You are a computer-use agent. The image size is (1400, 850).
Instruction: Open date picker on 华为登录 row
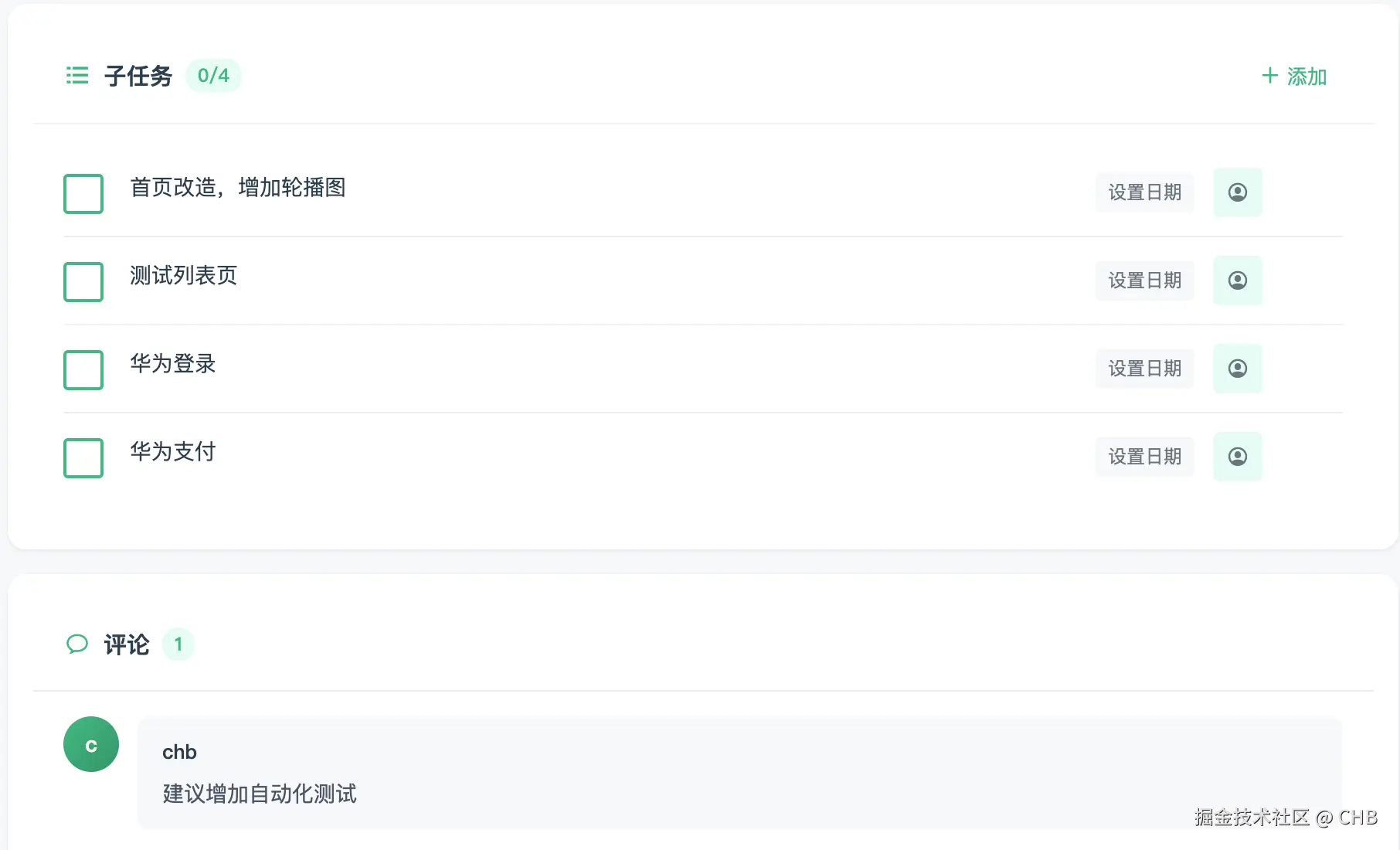pos(1144,369)
